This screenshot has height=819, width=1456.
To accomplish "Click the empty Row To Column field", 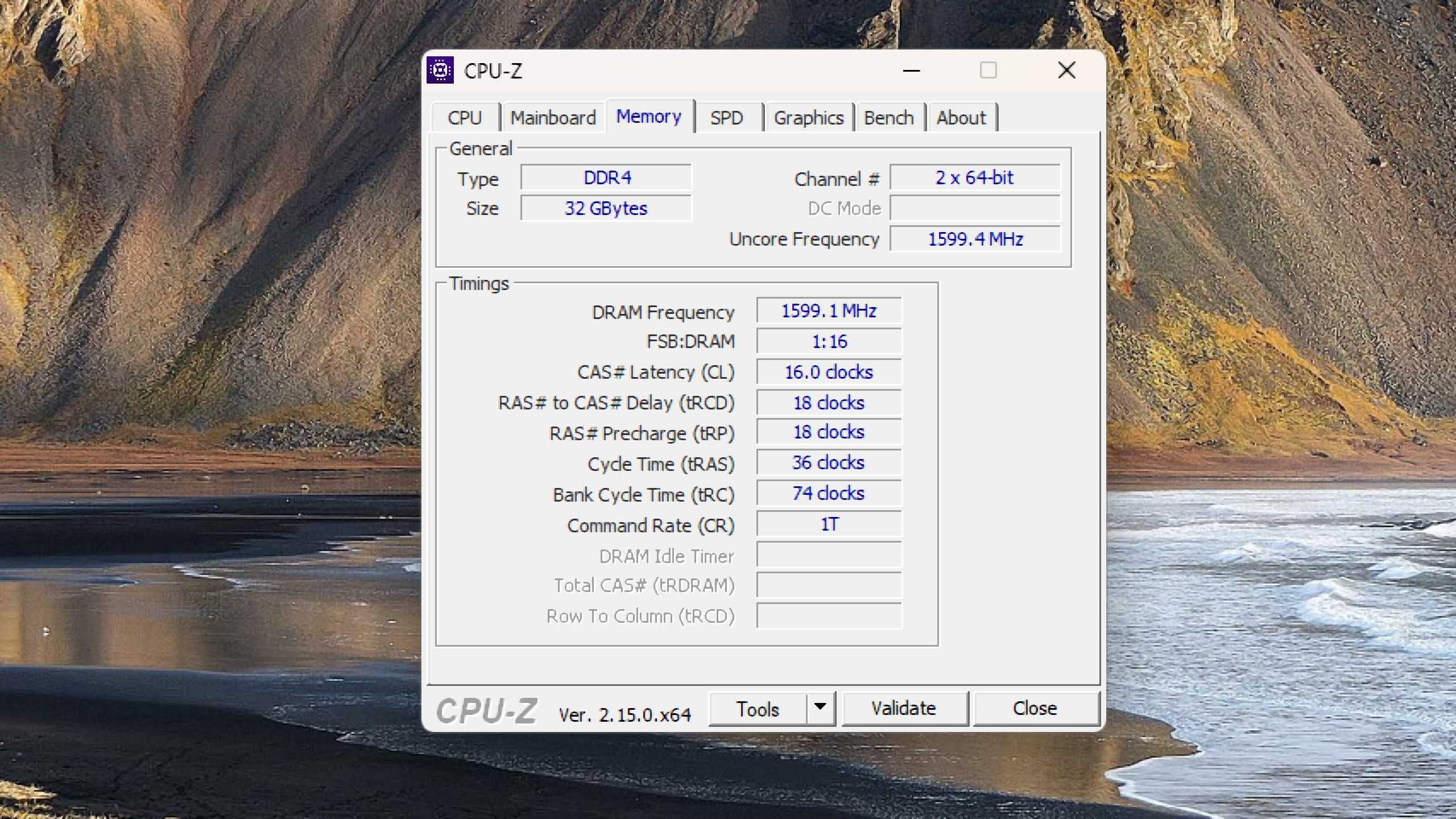I will (829, 617).
